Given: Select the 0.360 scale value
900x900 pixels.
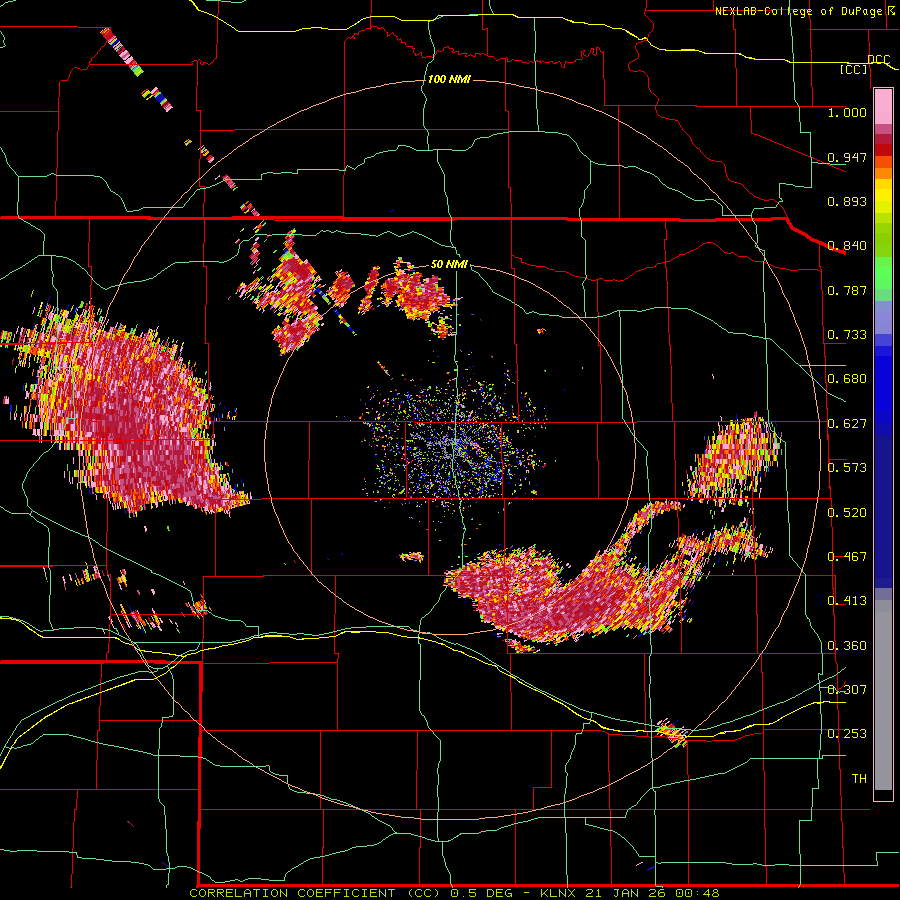Looking at the screenshot, I should [847, 646].
